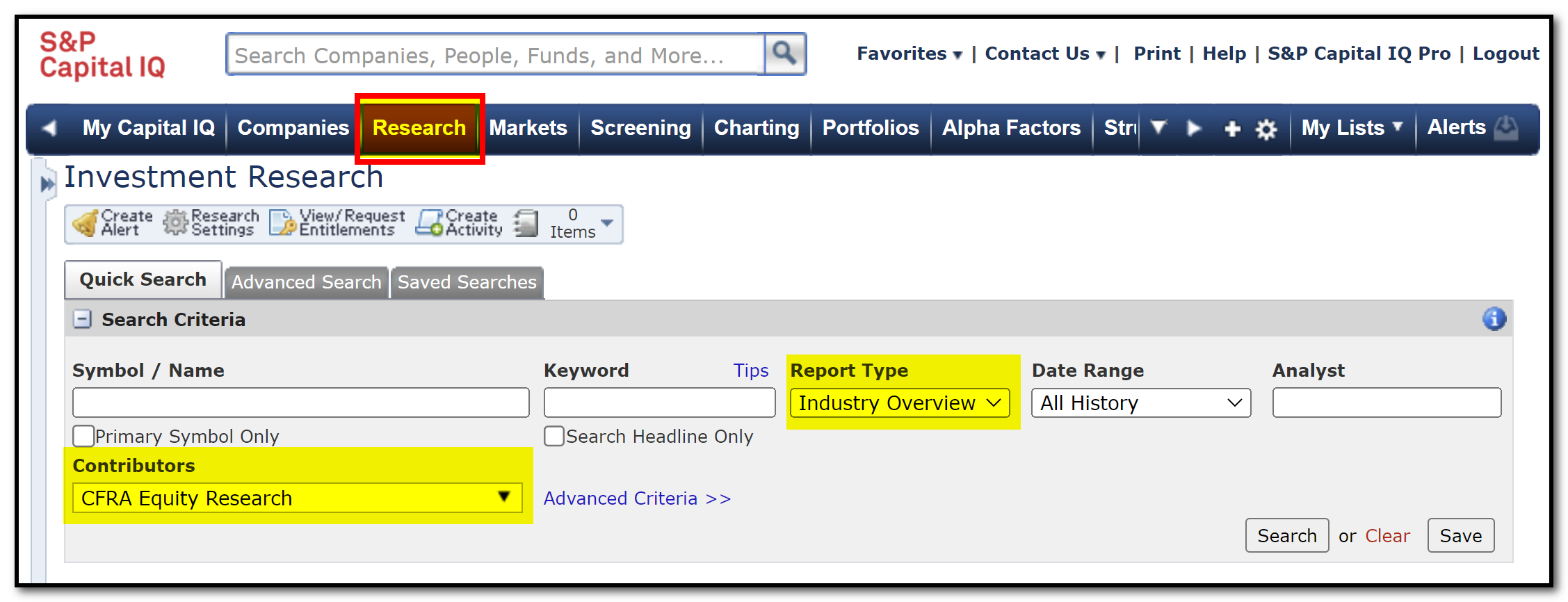This screenshot has height=602, width=1568.
Task: Open navigation settings gear icon
Action: (x=1266, y=129)
